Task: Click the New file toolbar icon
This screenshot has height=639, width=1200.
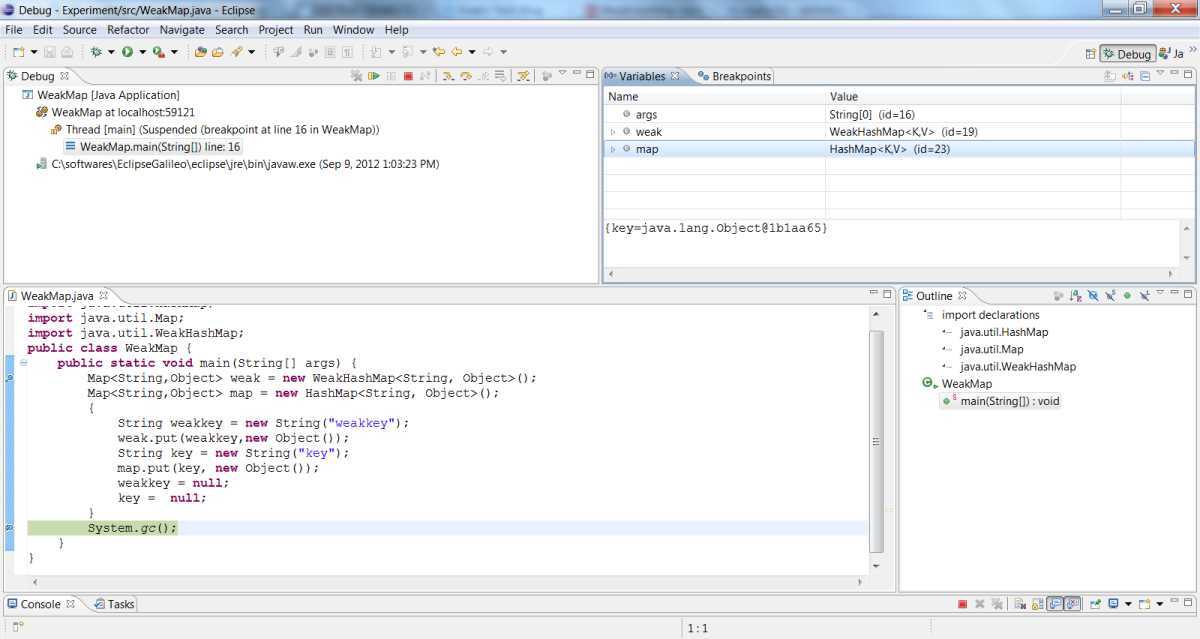Action: click(18, 52)
